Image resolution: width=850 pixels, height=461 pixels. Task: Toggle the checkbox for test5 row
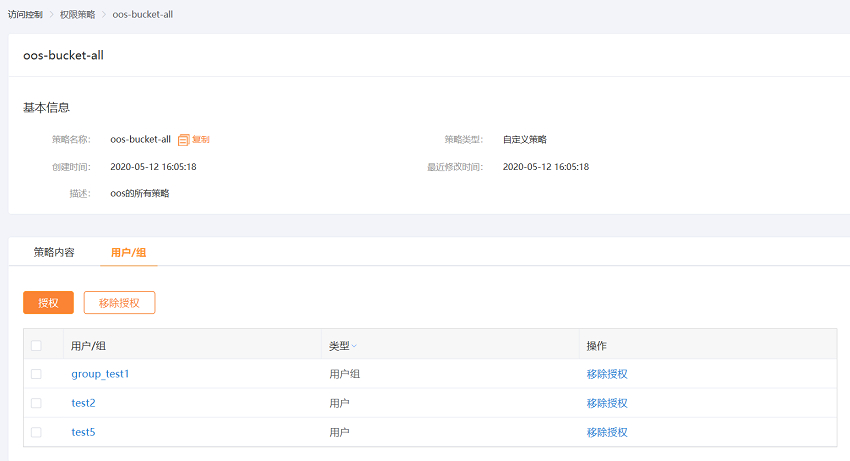pyautogui.click(x=36, y=432)
